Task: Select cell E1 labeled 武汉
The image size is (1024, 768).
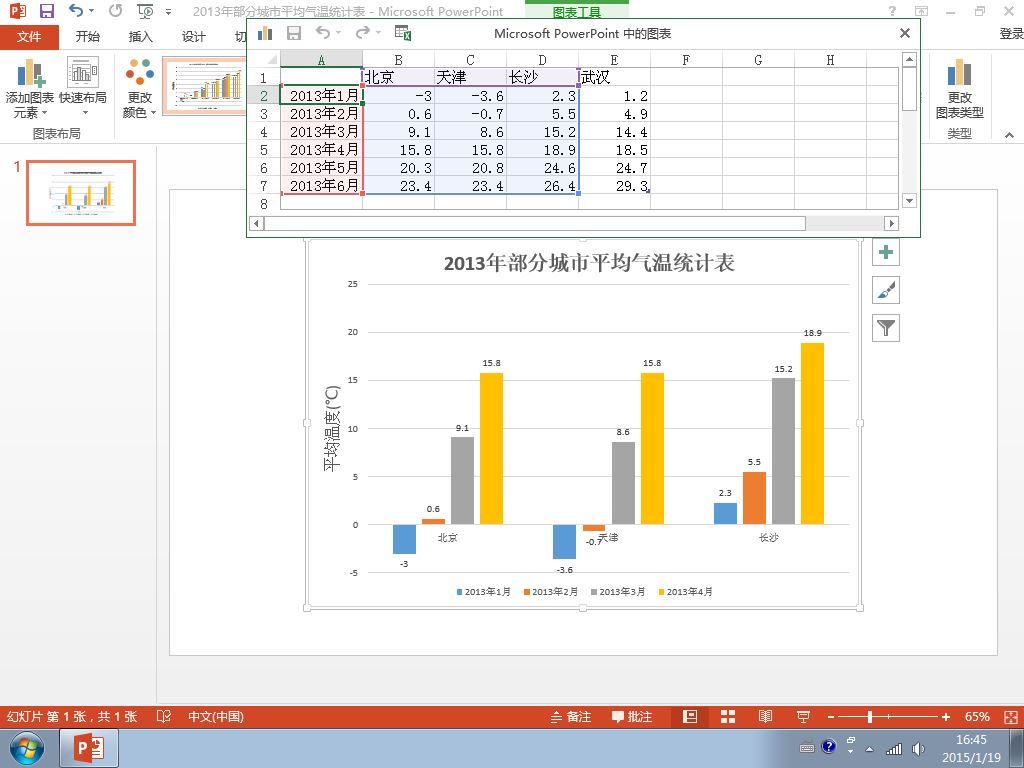Action: tap(615, 77)
